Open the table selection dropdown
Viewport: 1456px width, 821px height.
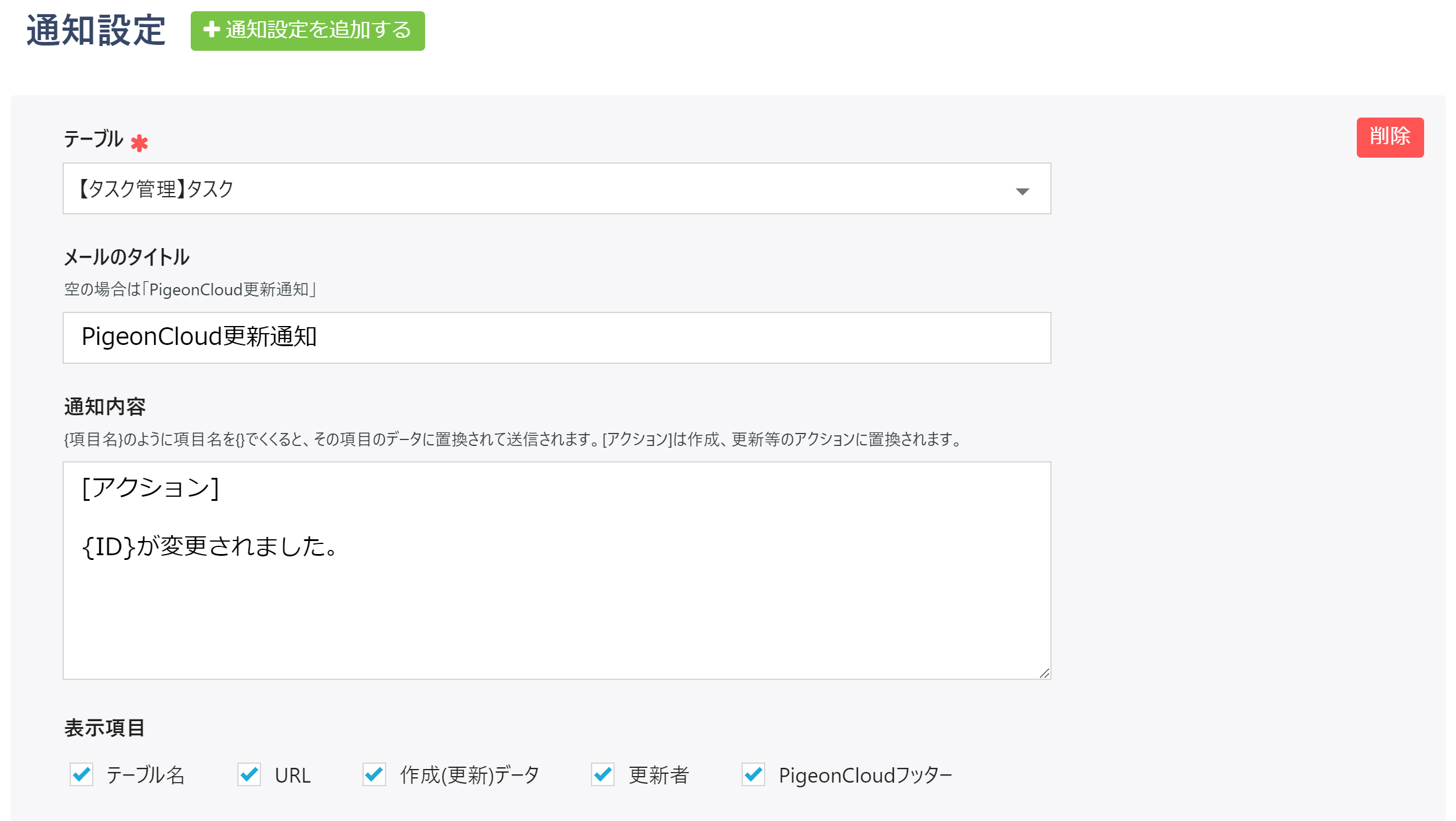click(x=555, y=189)
